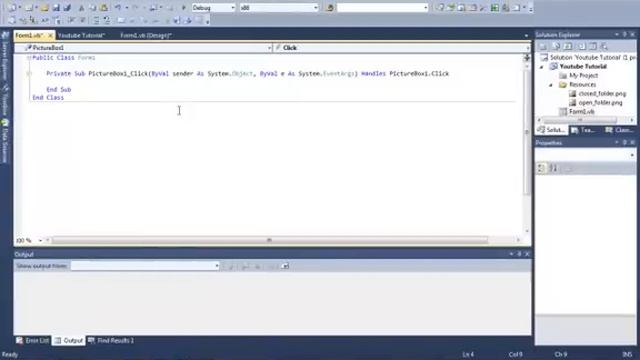Open the Error List tab
The height and width of the screenshot is (360, 640).
pos(33,340)
